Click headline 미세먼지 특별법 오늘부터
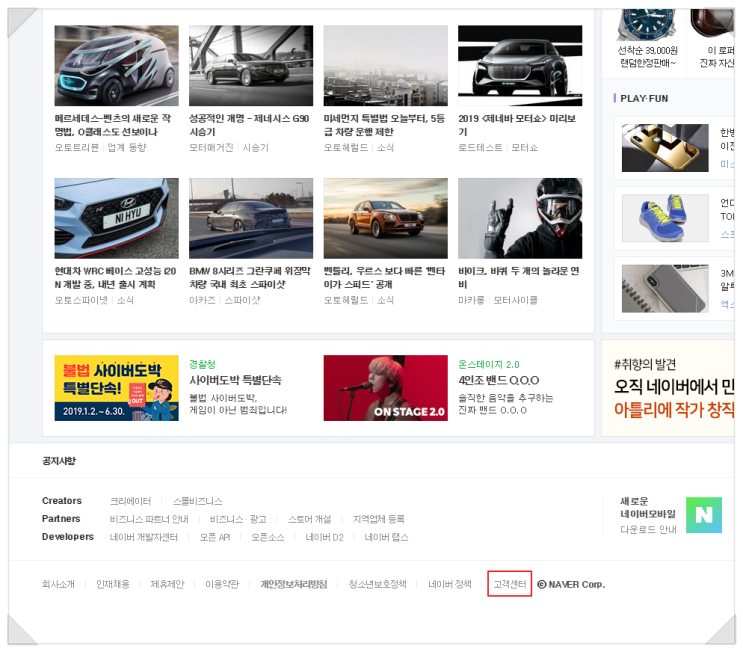The width and height of the screenshot is (743, 652). (x=384, y=125)
